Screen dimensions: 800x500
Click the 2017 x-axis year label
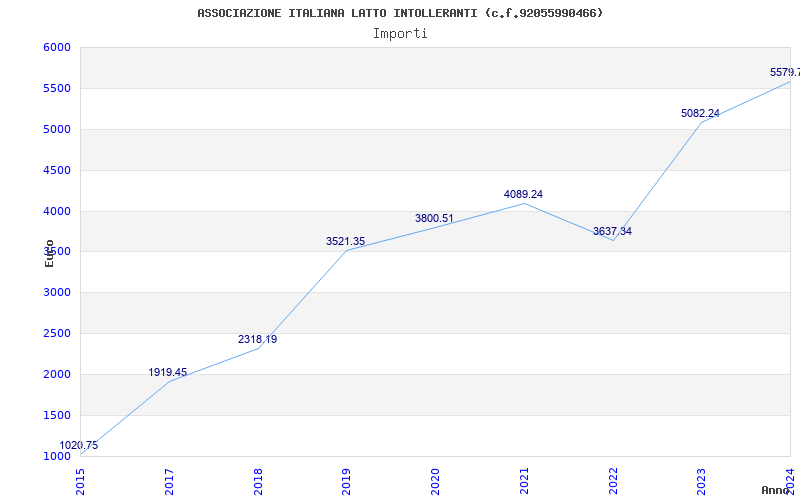click(x=169, y=481)
